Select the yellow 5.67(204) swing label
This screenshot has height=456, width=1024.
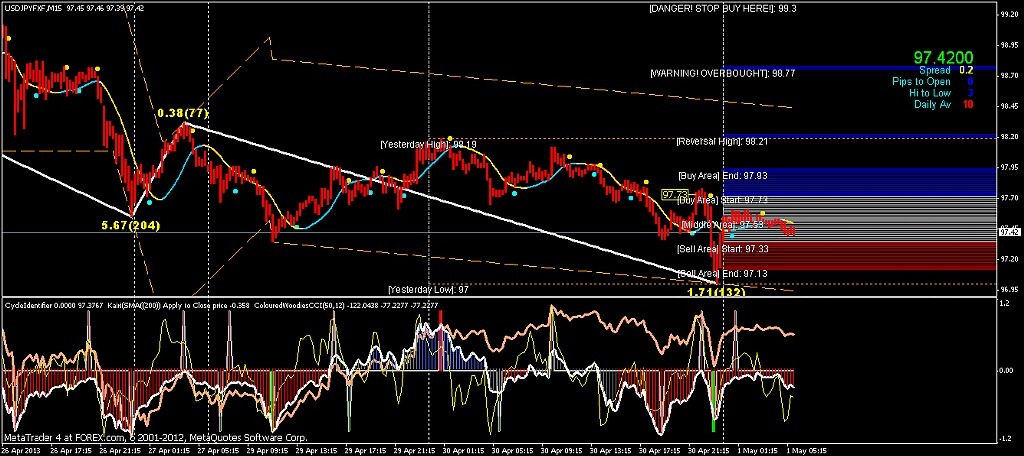click(131, 225)
